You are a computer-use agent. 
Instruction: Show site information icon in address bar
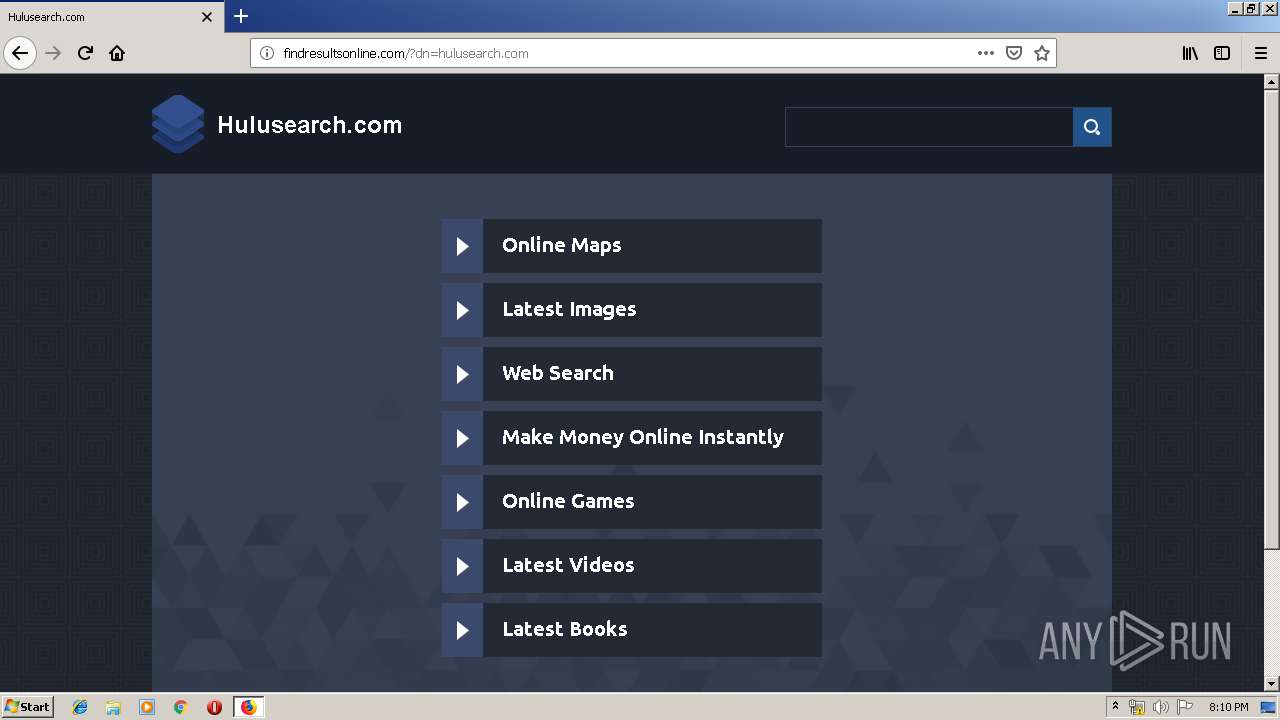coord(267,53)
